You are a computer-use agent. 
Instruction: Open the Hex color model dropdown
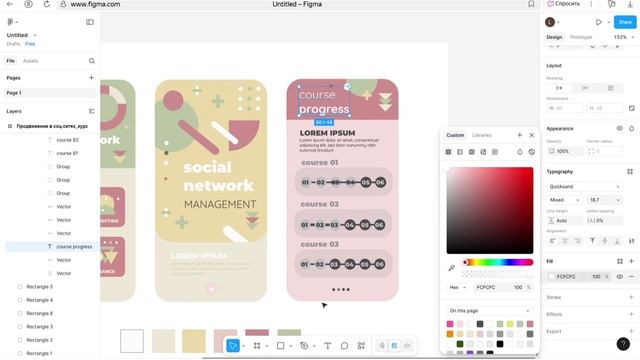tap(457, 287)
